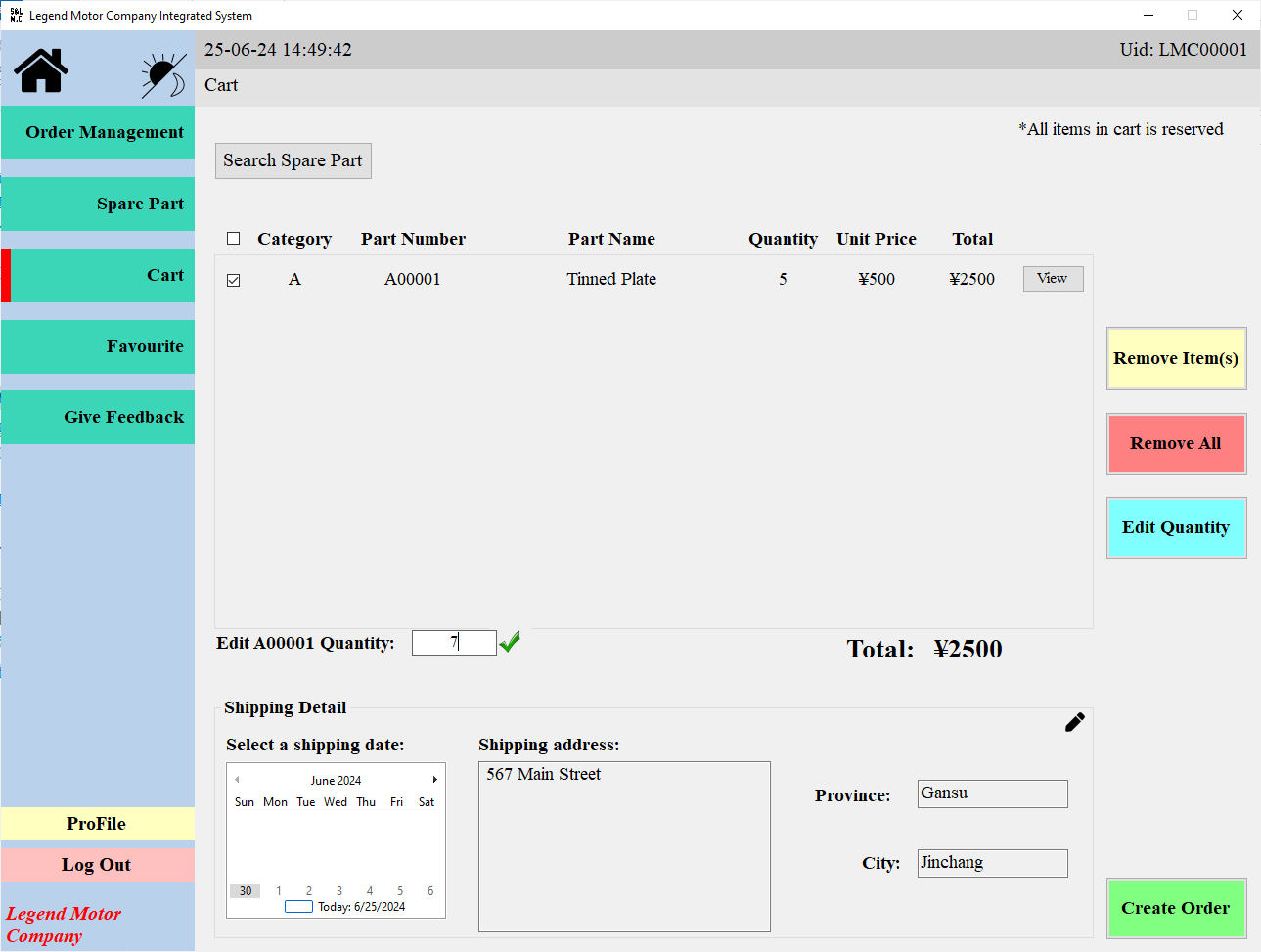
Task: Click the app icon in title bar
Action: pos(16,15)
